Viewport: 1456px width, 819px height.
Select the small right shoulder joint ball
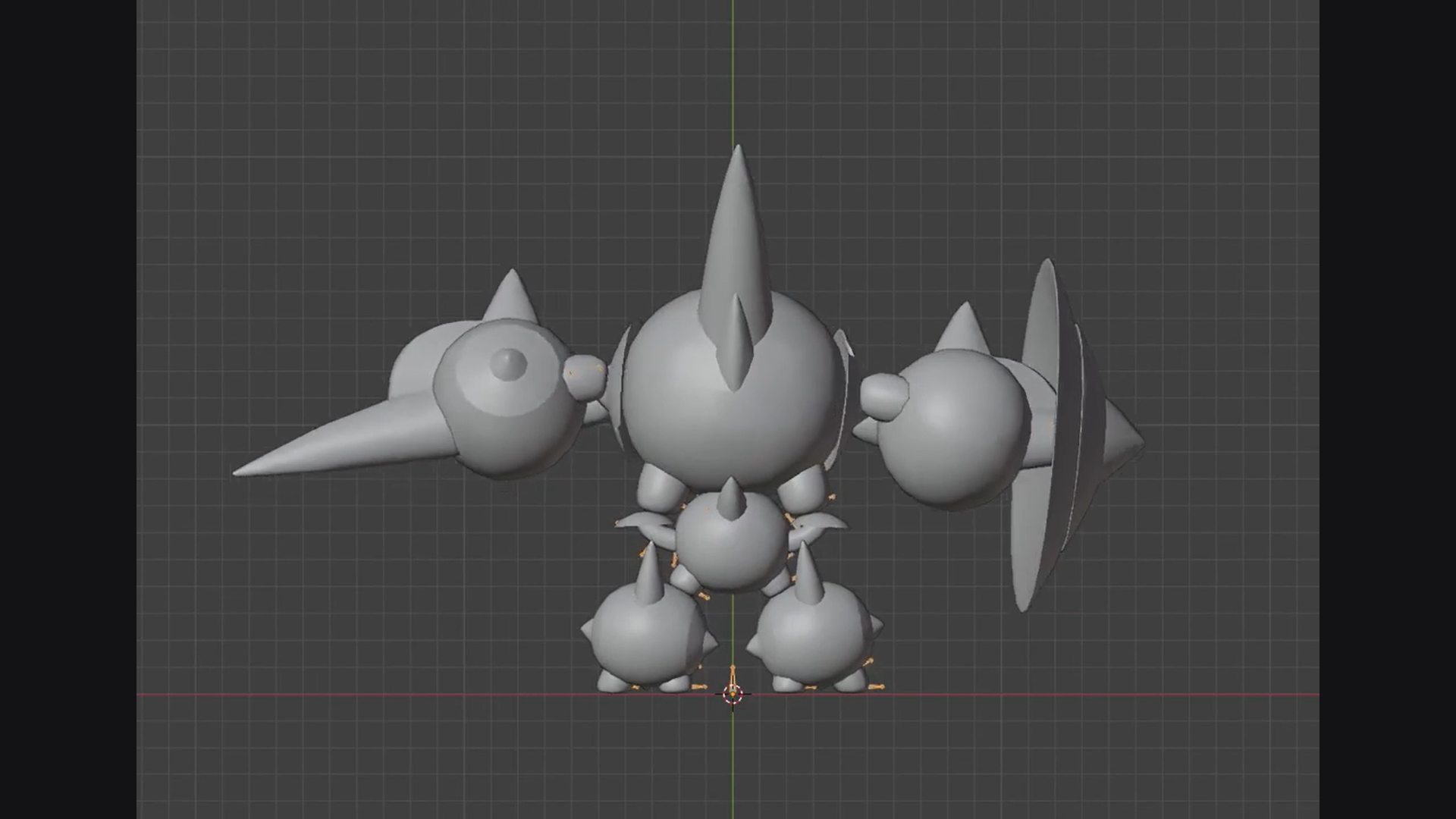tap(883, 396)
